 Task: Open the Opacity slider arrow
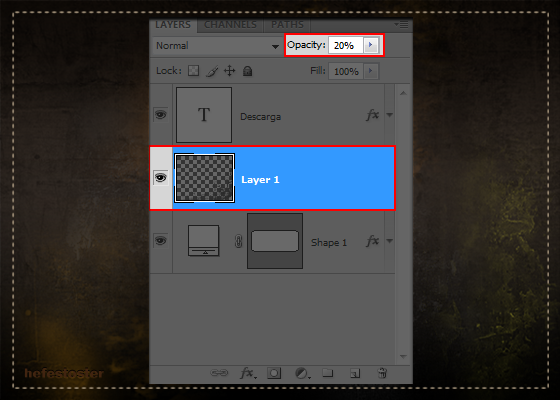371,45
